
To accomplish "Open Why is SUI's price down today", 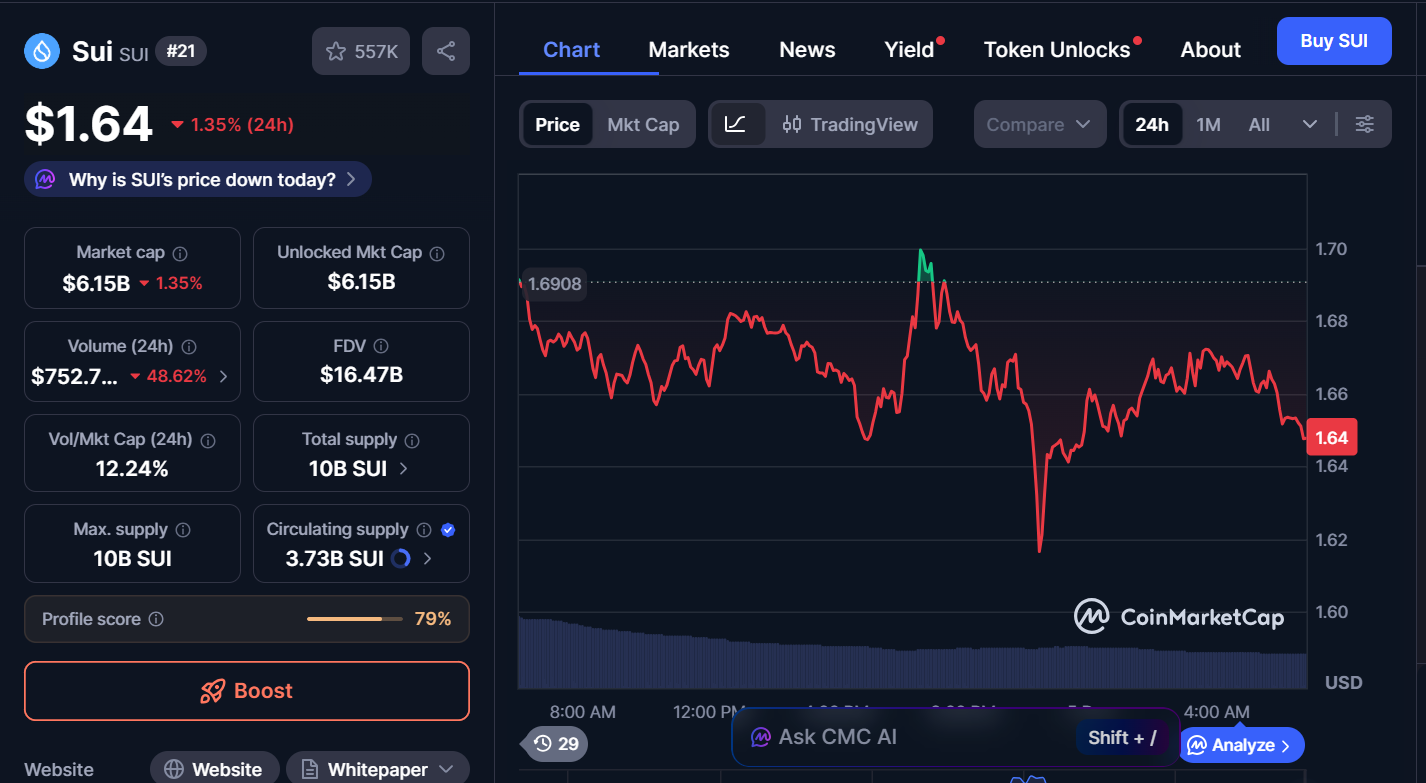I will click(196, 179).
